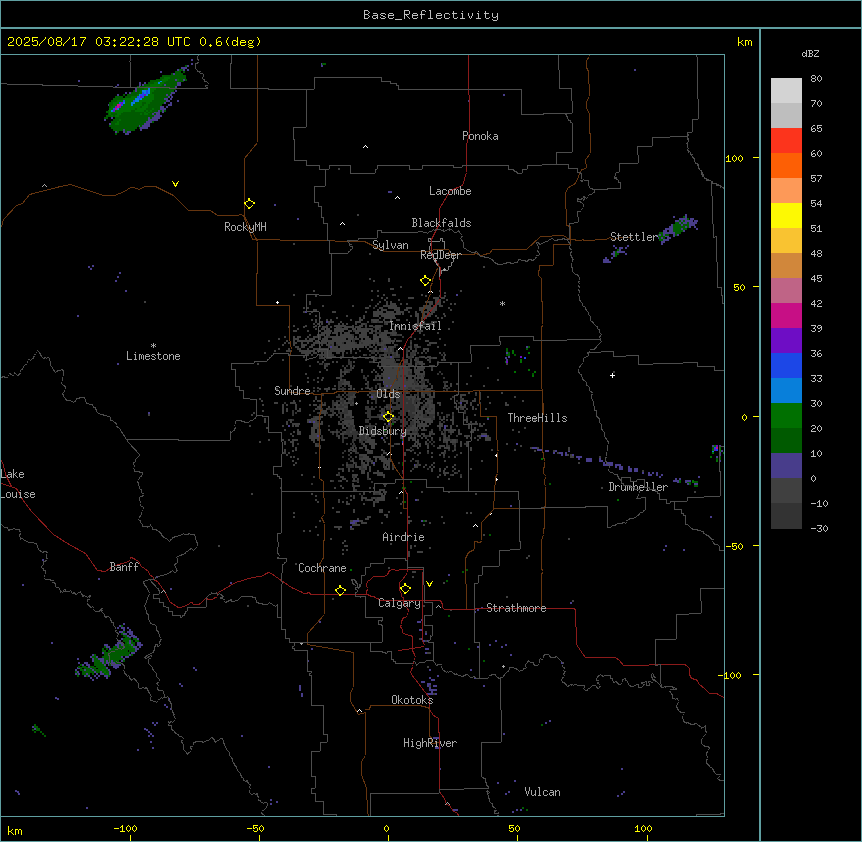This screenshot has width=862, height=842.
Task: Click the Cochrane label
Action: (x=322, y=568)
